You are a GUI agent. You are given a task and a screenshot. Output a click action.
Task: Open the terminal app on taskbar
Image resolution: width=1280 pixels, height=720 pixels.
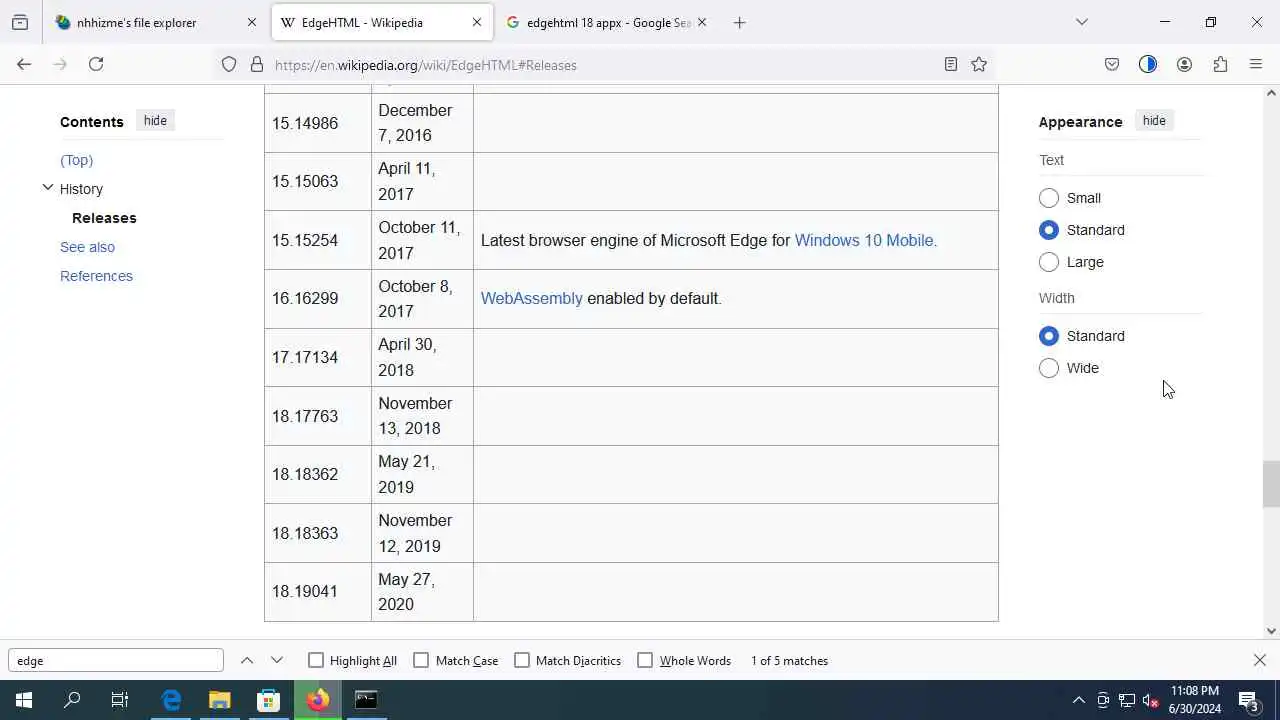coord(366,700)
